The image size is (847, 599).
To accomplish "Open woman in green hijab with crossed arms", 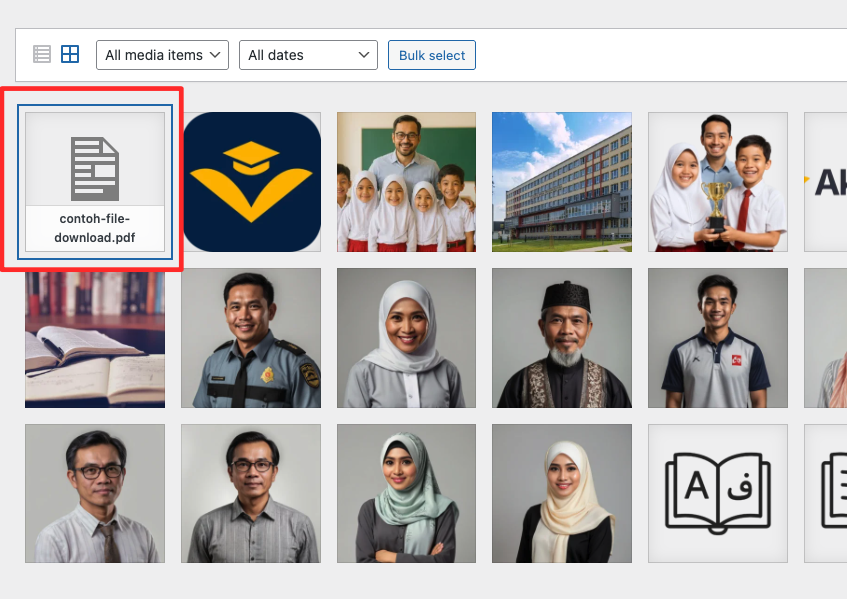I will click(406, 493).
